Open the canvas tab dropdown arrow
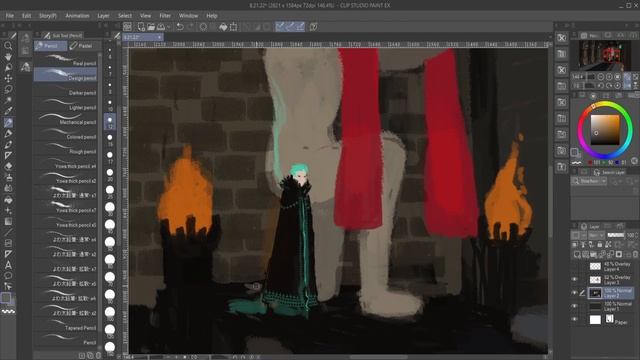Image resolution: width=640 pixels, height=360 pixels. click(x=159, y=37)
